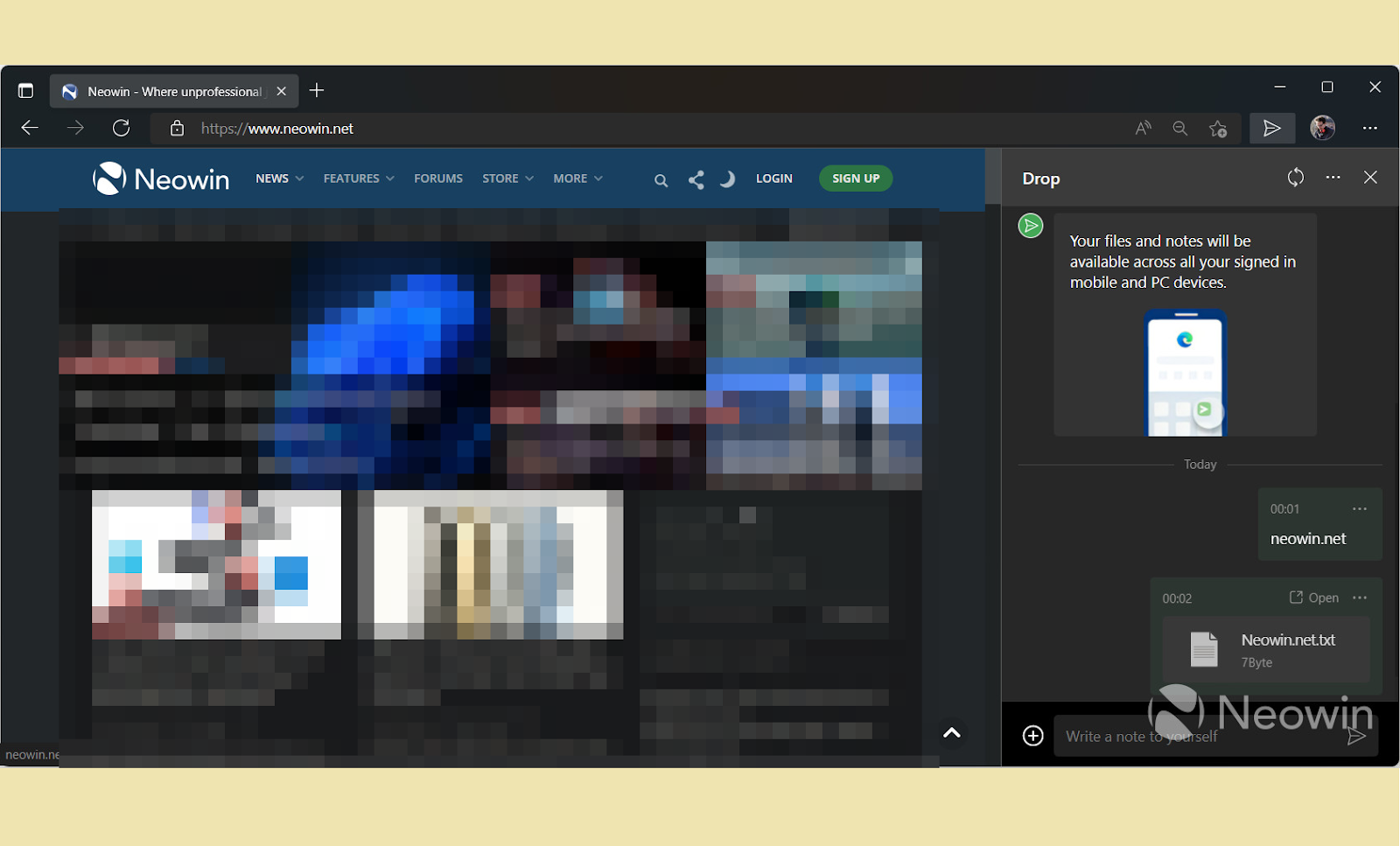Open the Neowin site search
This screenshot has width=1400, height=846.
point(661,180)
